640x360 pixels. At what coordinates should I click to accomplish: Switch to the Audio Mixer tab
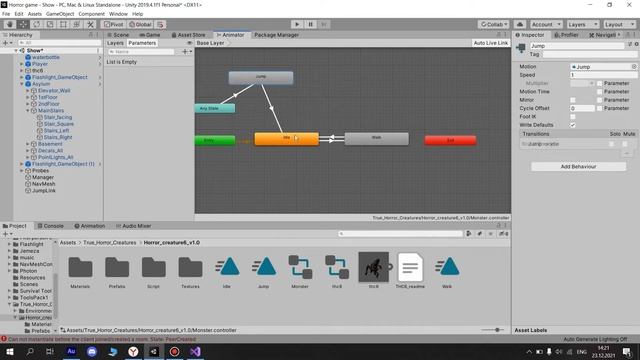click(x=133, y=226)
